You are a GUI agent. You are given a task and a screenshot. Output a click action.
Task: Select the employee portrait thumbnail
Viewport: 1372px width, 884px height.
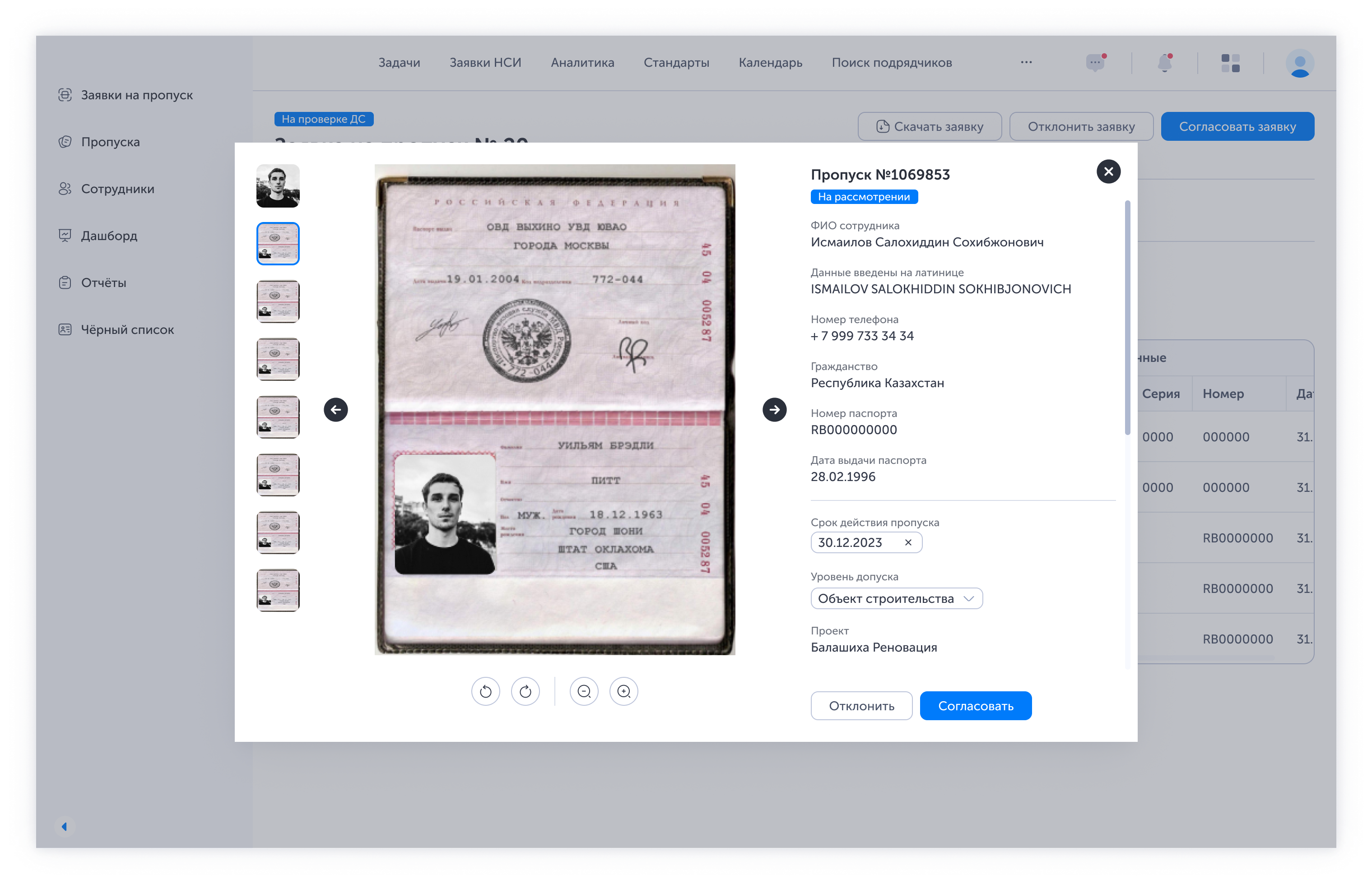pos(278,186)
